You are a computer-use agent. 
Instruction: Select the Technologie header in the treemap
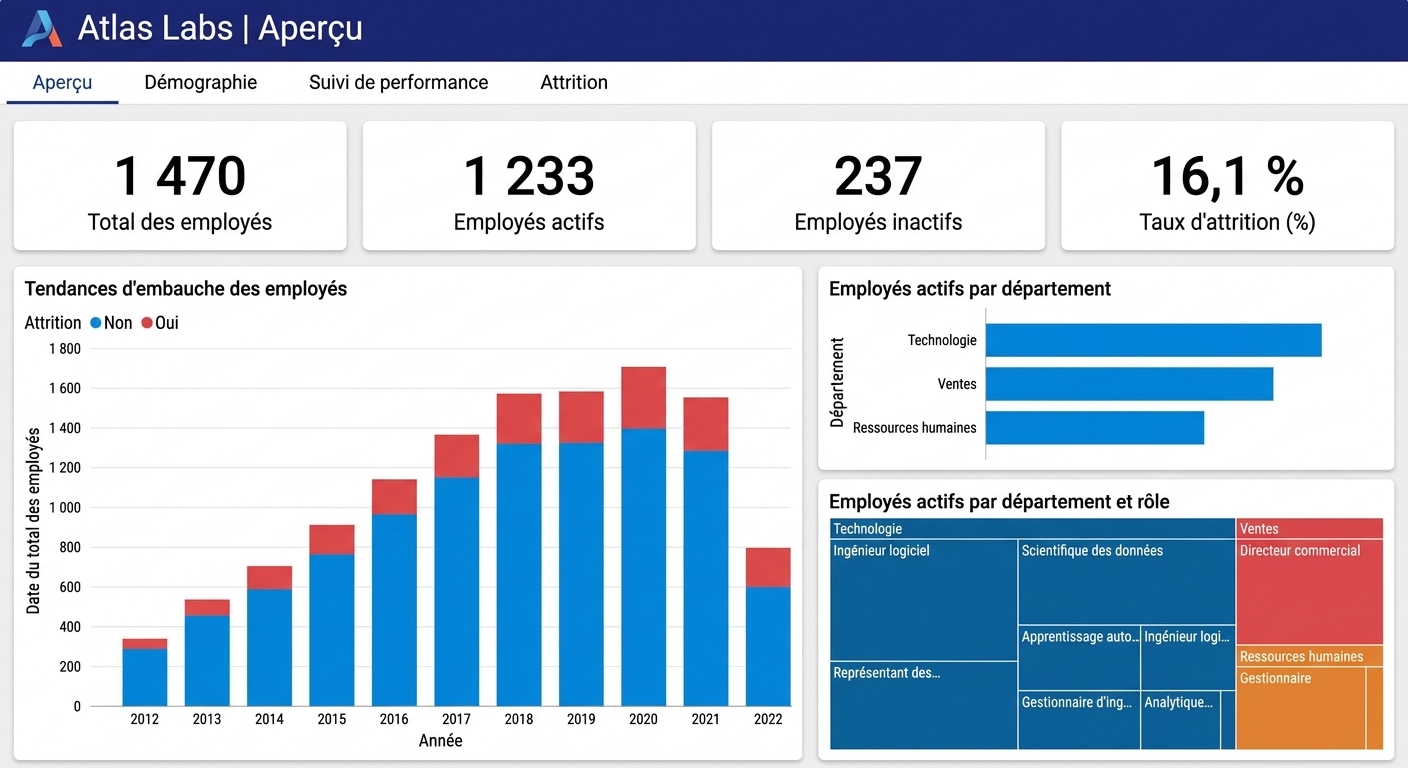coord(1033,529)
